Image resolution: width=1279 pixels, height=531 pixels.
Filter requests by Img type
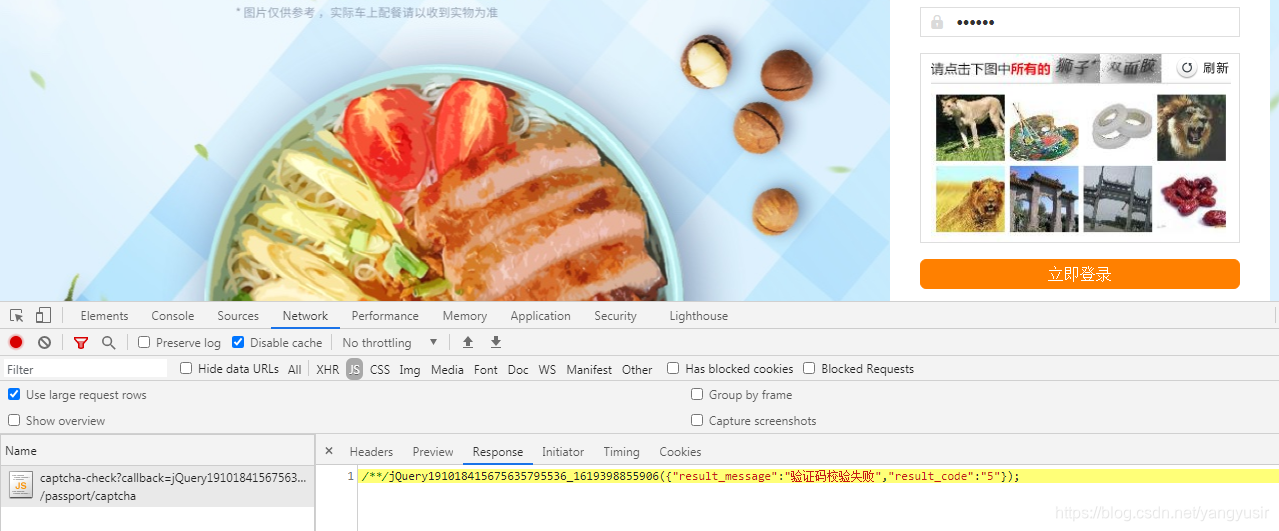pos(410,369)
